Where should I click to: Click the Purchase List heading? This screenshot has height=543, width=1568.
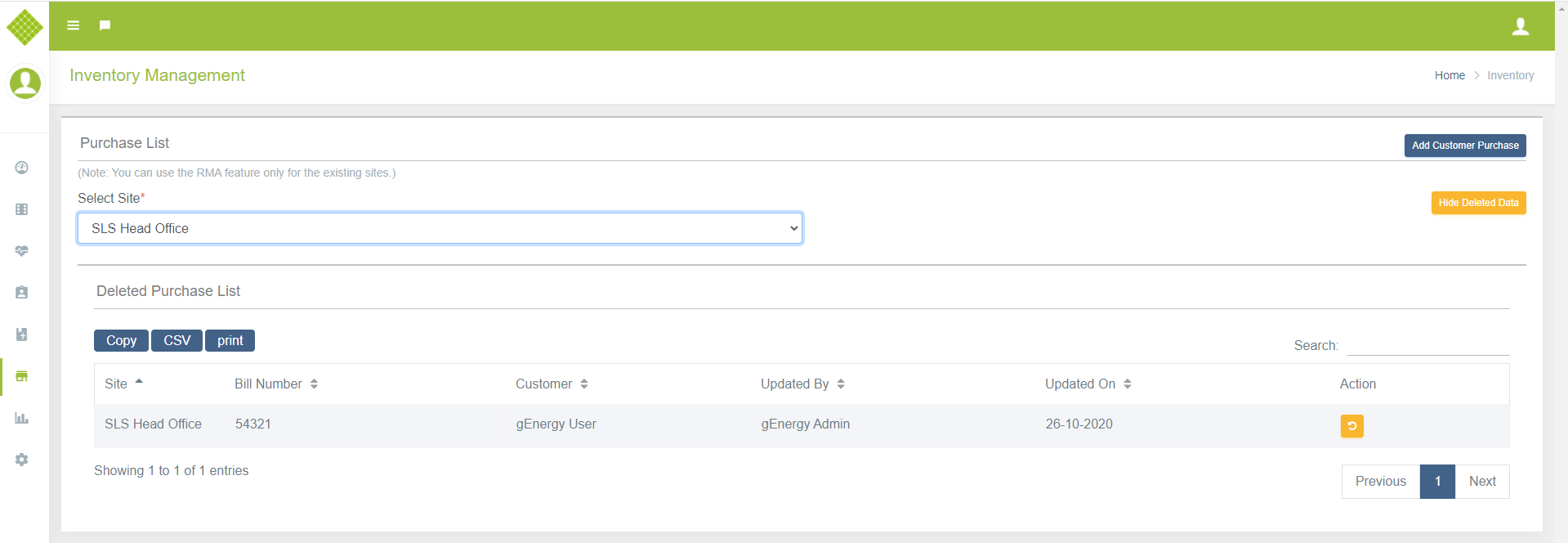[x=124, y=143]
